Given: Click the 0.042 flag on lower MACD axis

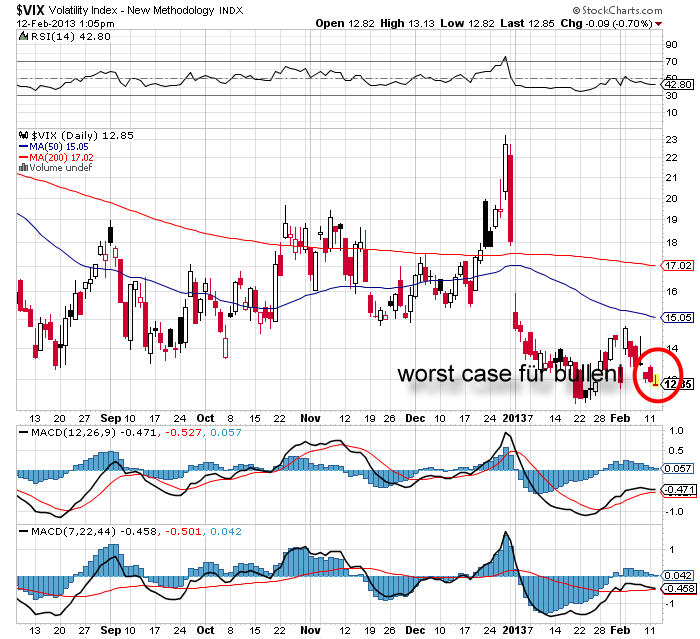Looking at the screenshot, I should pos(678,576).
